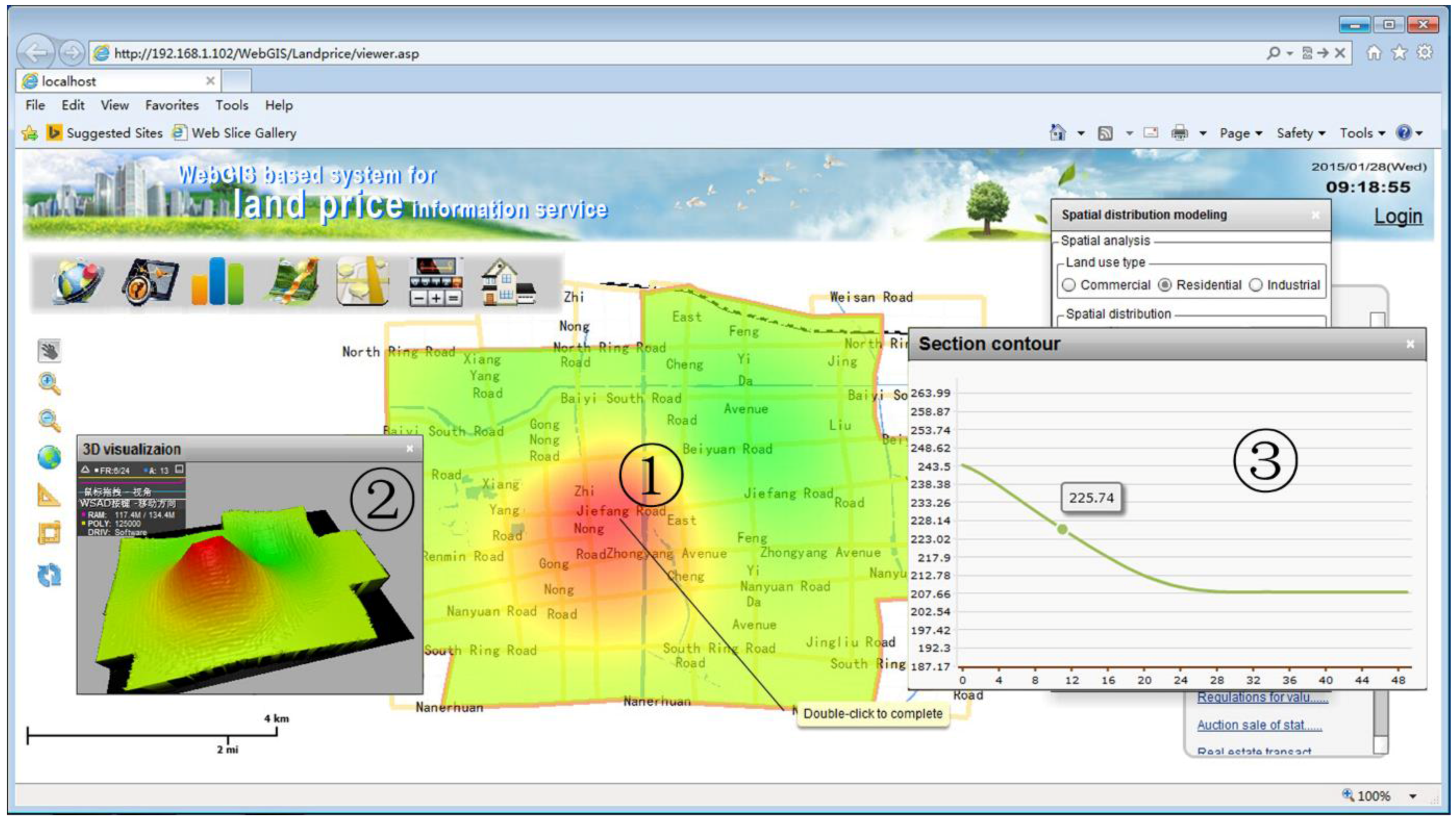Click the blue refresh map arrows
This screenshot has width=1456, height=821.
49,575
